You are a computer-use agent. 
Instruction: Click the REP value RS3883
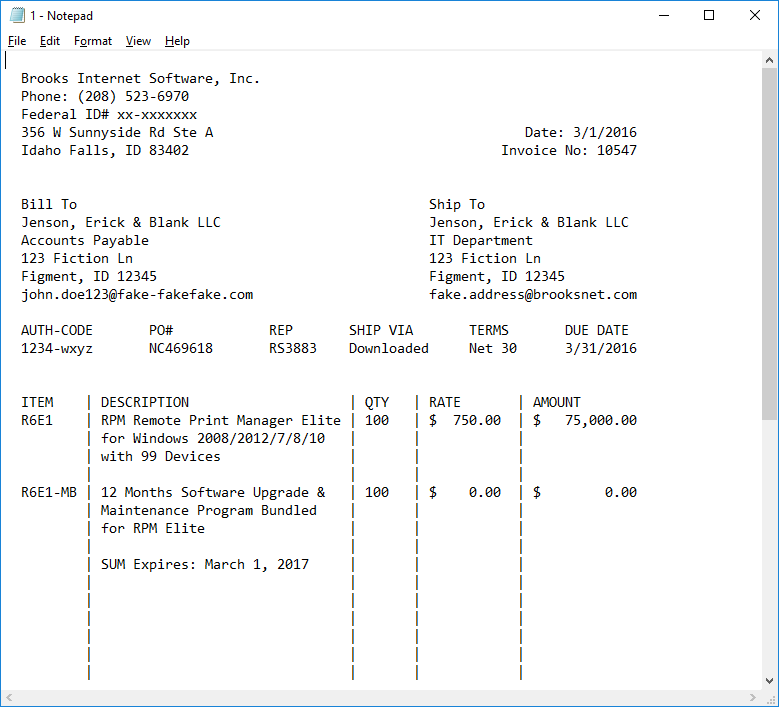click(293, 349)
